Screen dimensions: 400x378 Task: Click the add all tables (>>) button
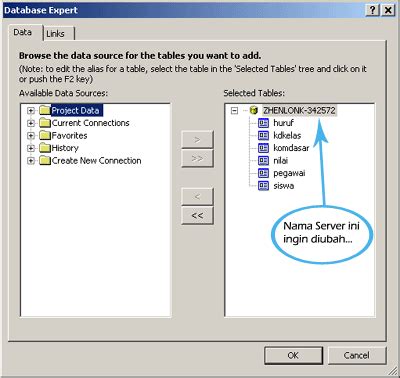coord(197,158)
